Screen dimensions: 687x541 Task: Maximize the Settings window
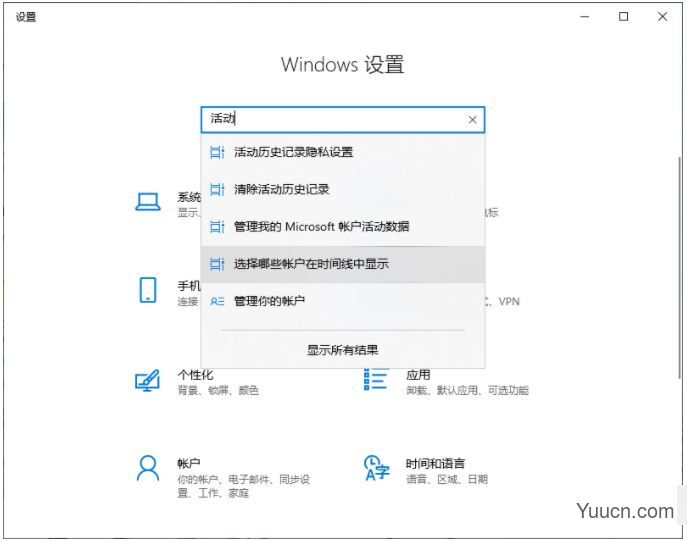click(623, 16)
